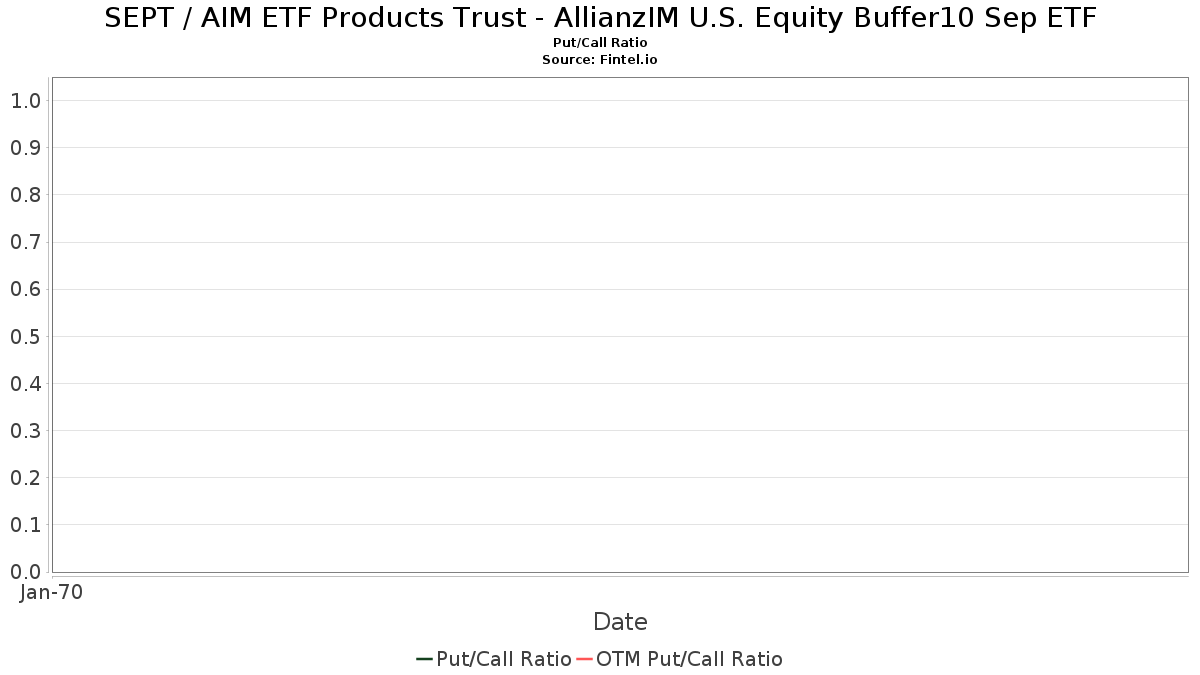1200x675 pixels.
Task: Click the dark green Put/Call Ratio legend line
Action: coord(424,659)
